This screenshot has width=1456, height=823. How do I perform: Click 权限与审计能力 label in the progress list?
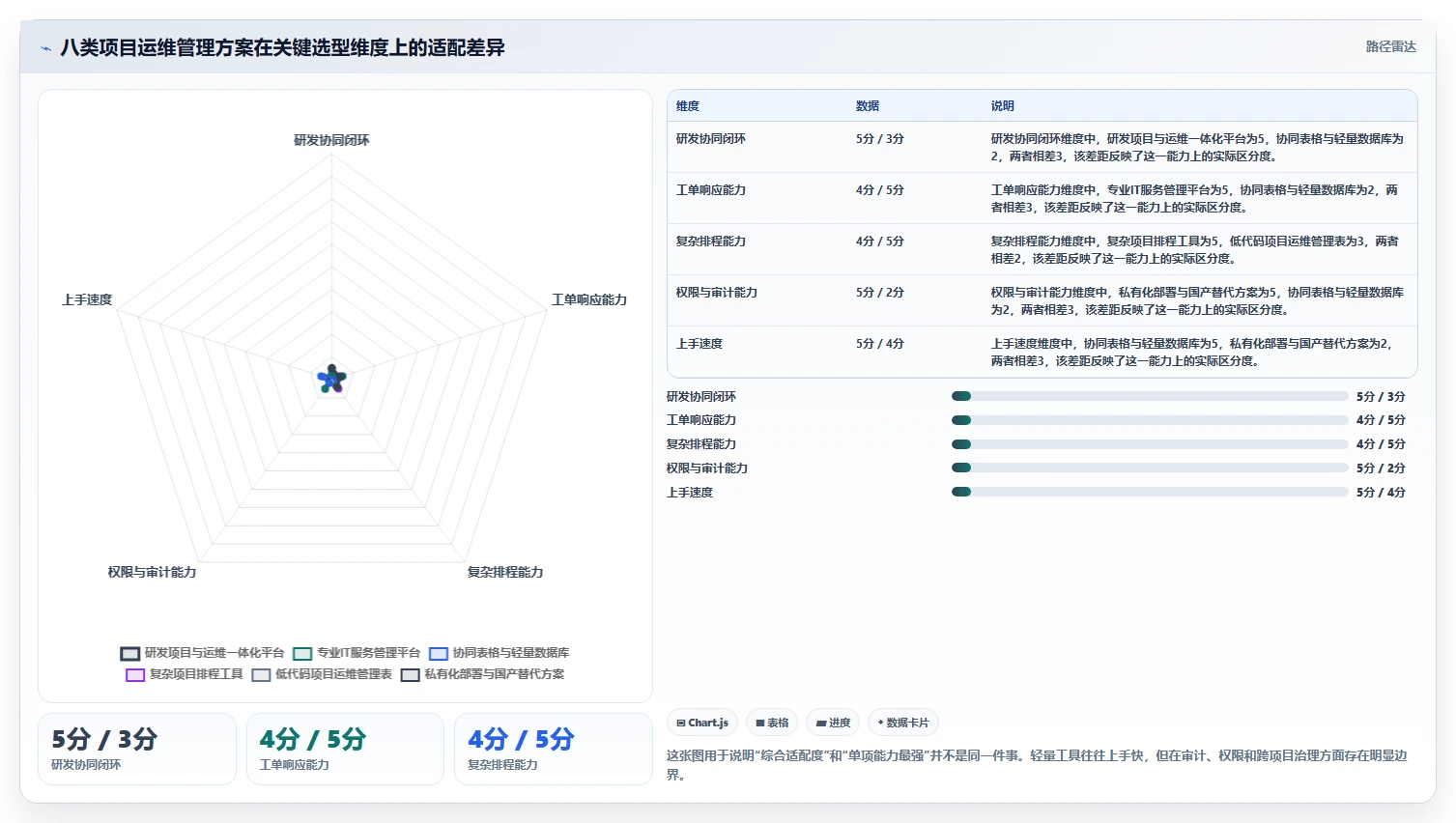pyautogui.click(x=707, y=468)
